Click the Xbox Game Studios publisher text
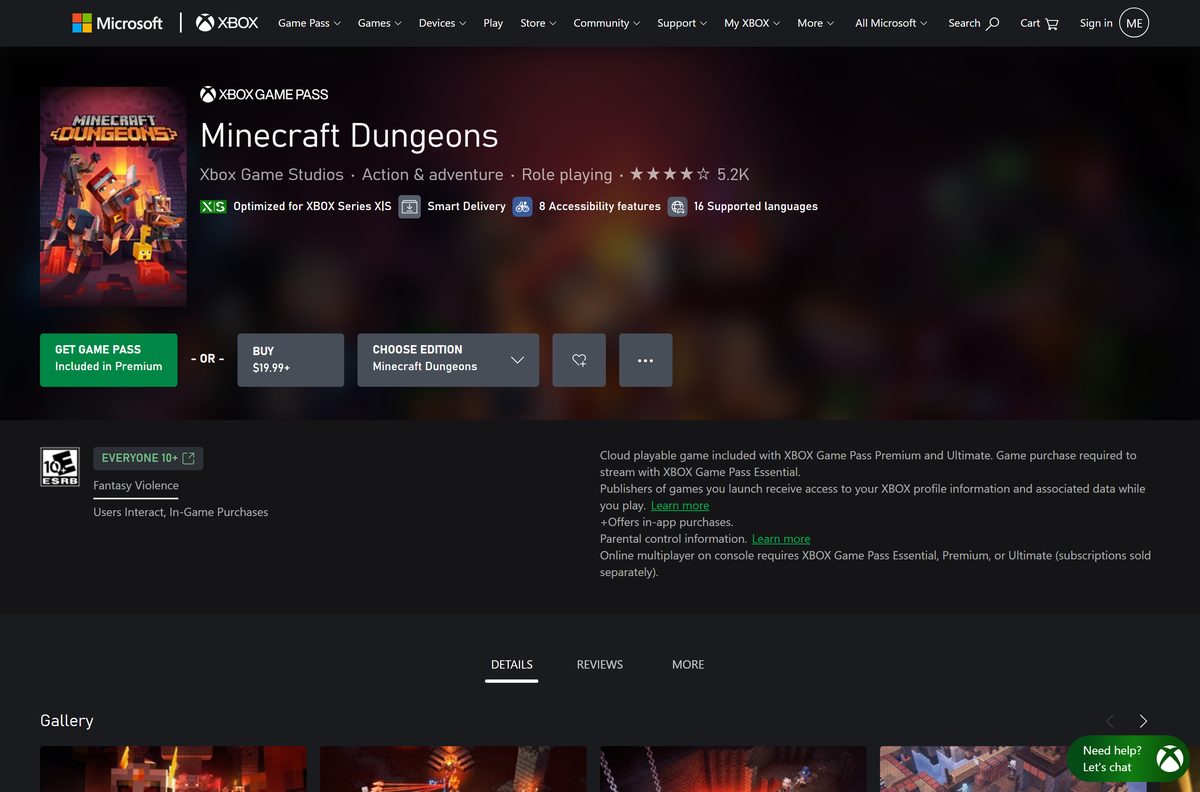The image size is (1200, 792). click(271, 174)
